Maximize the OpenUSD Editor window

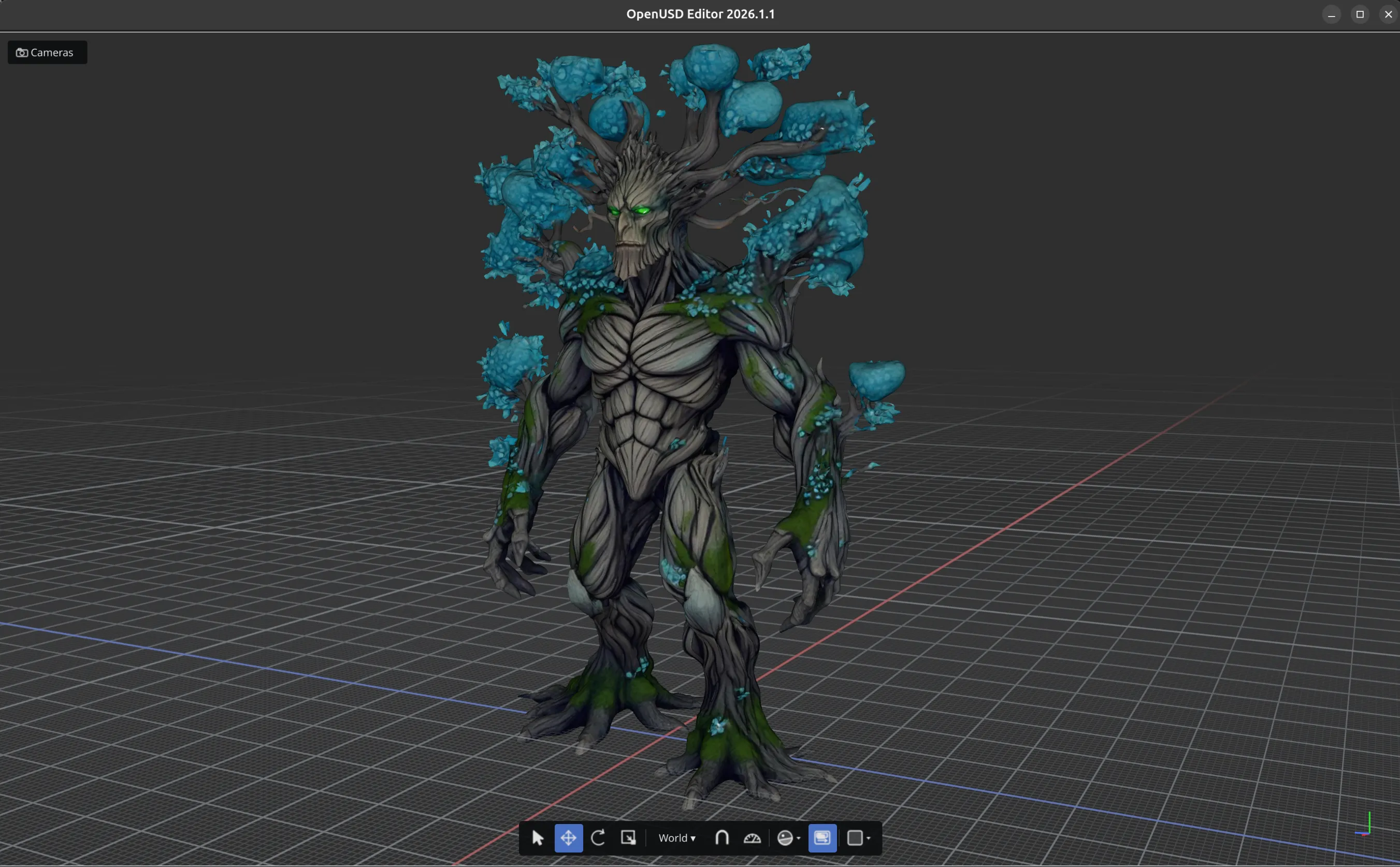[x=1360, y=15]
